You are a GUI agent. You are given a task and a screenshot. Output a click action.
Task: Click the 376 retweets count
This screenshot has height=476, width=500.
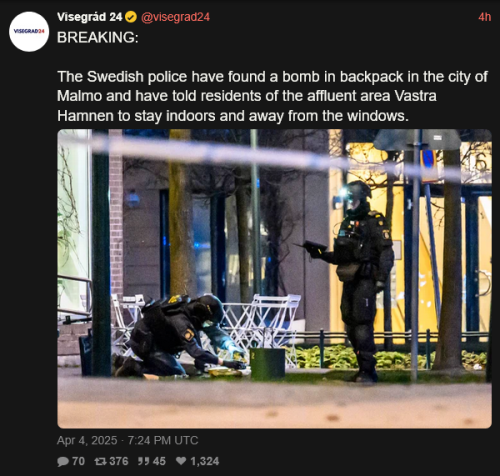coord(119,461)
